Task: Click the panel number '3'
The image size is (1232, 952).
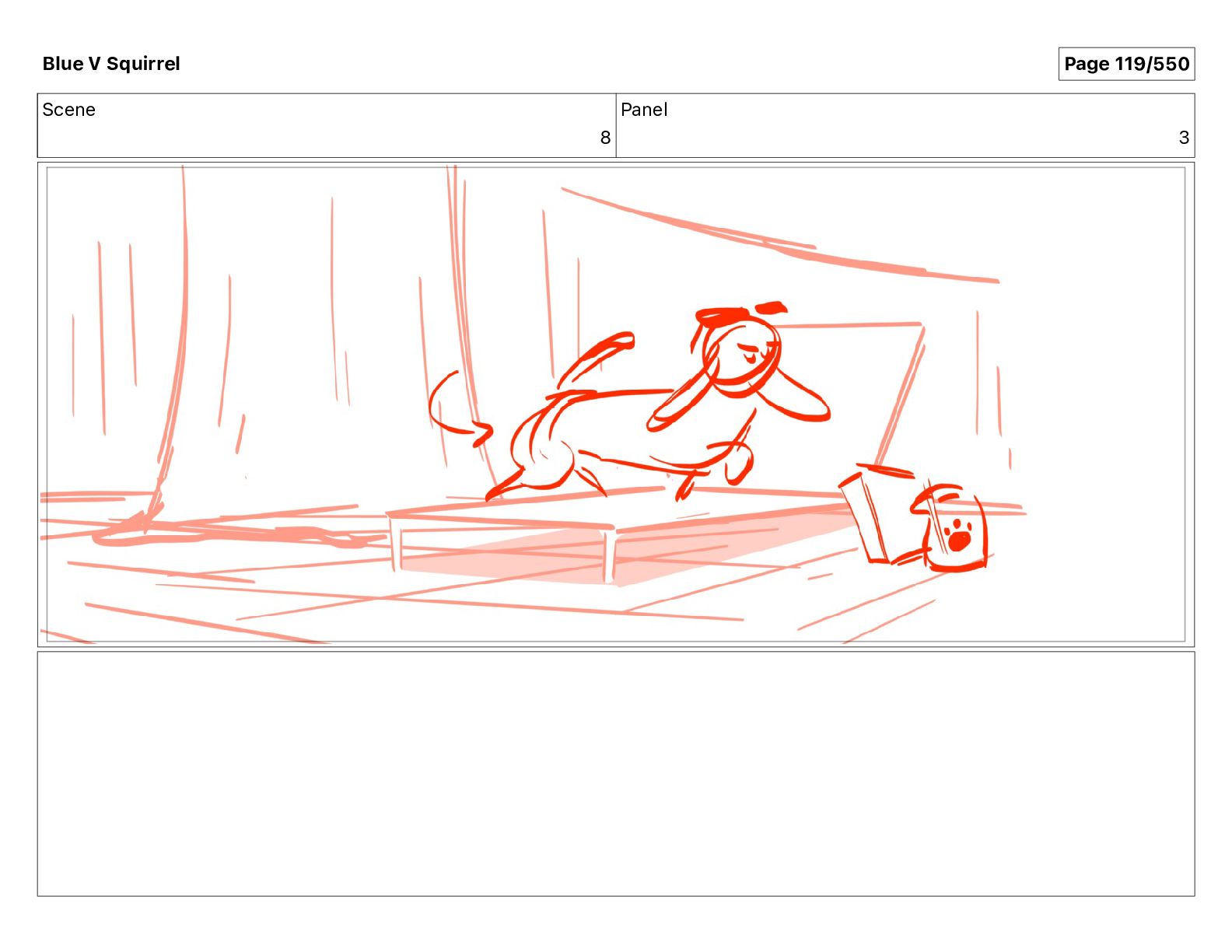Action: coord(1184,138)
